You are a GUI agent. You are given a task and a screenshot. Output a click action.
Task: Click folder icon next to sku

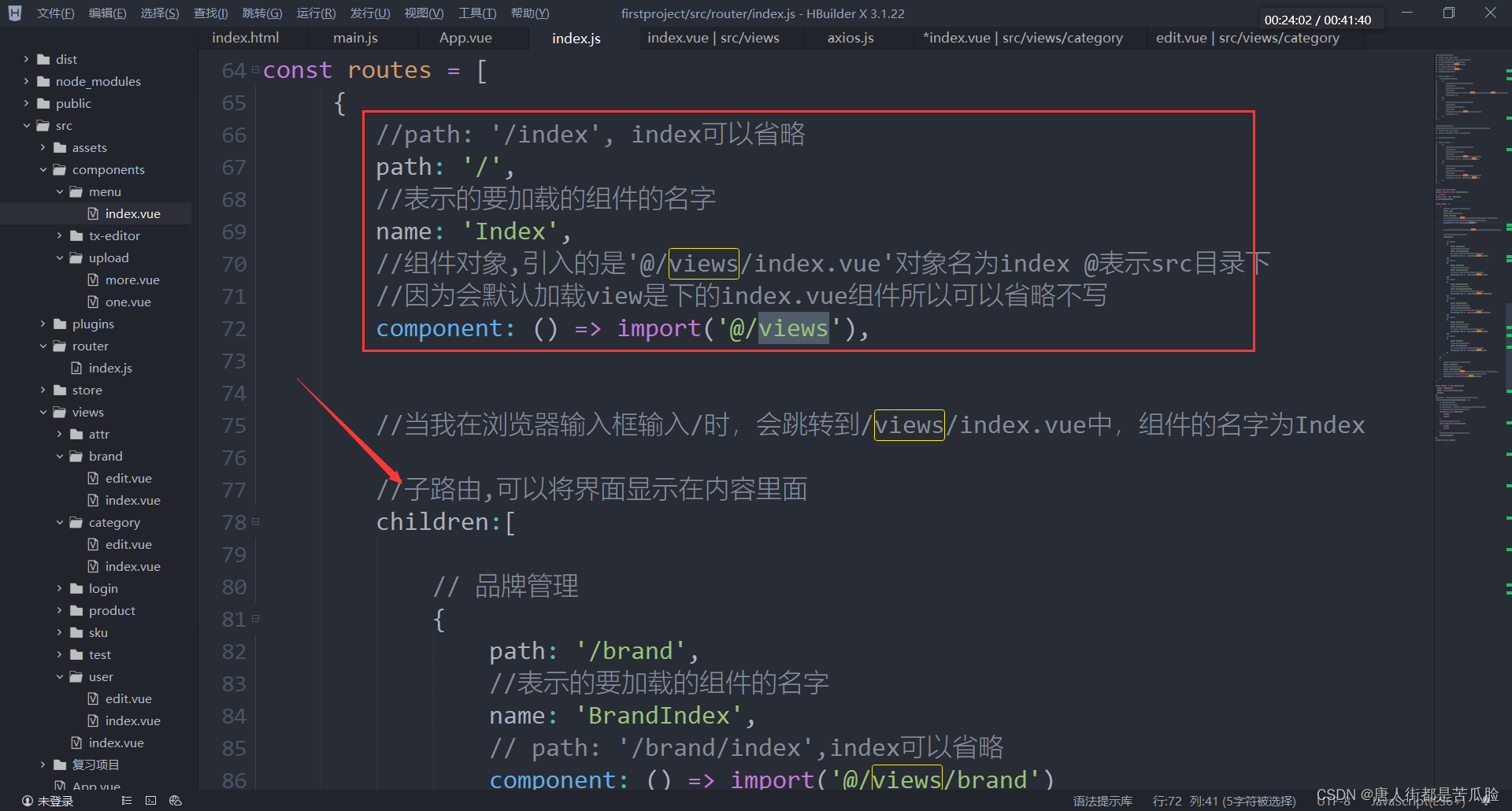click(76, 632)
